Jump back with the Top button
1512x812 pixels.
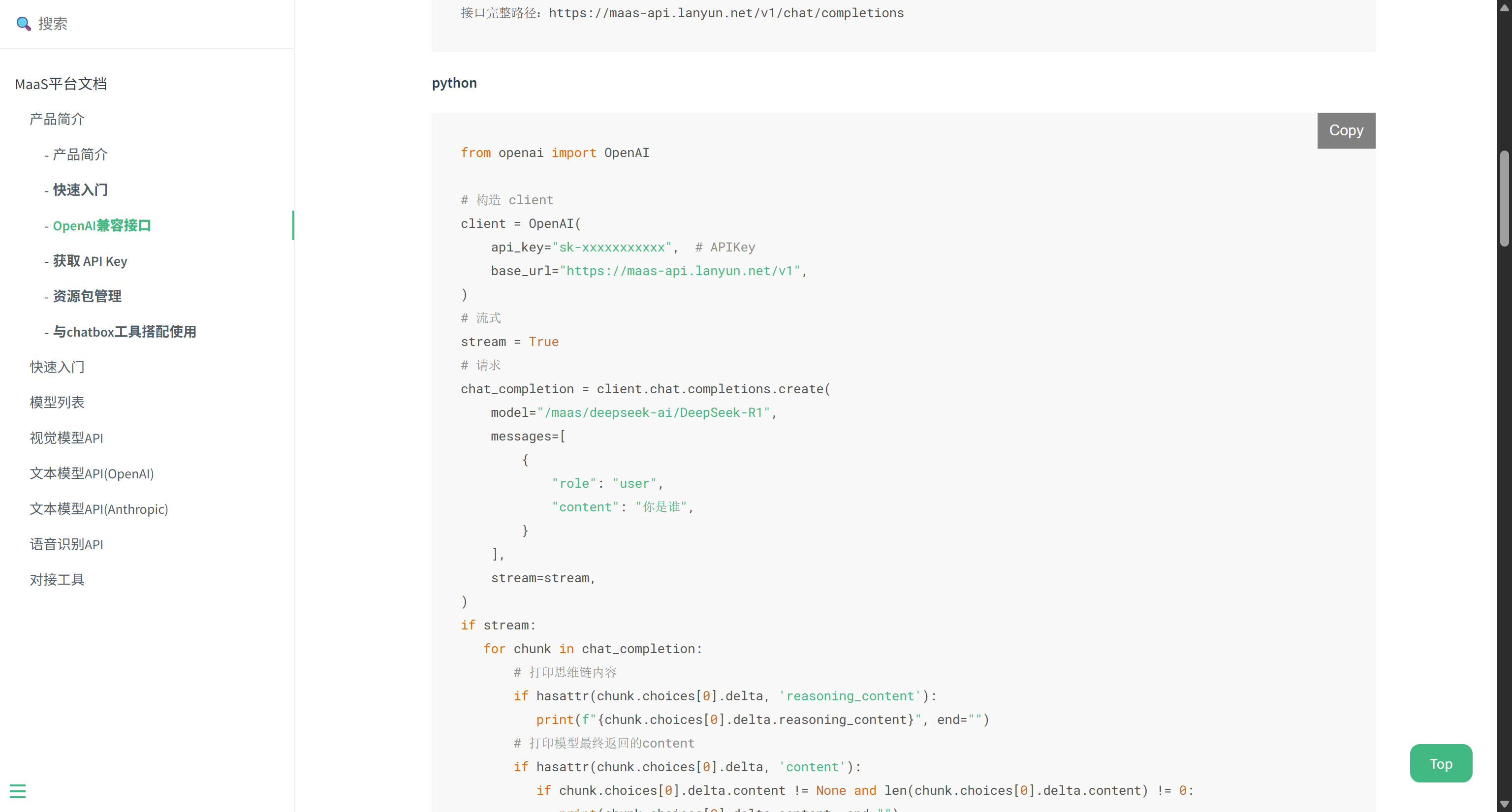coord(1441,763)
